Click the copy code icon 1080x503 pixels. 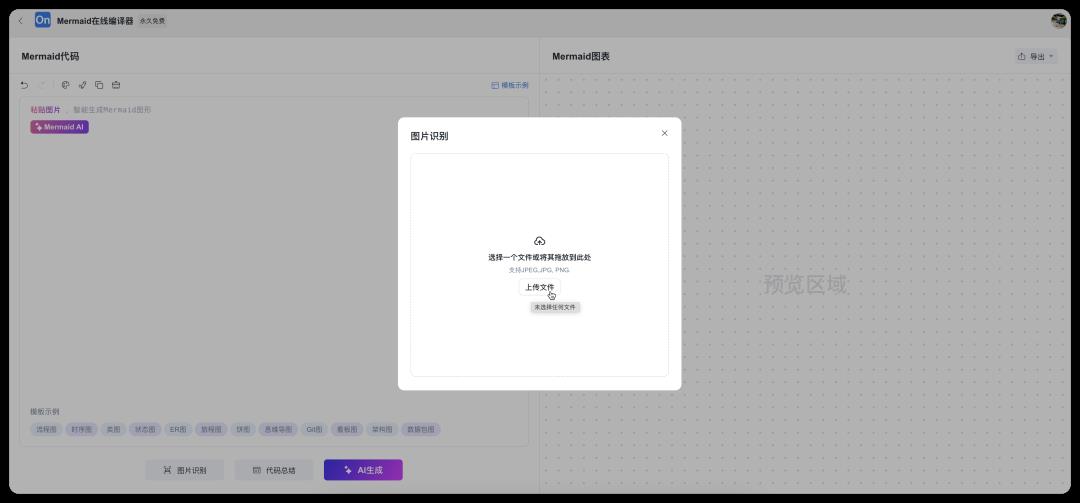tap(99, 85)
